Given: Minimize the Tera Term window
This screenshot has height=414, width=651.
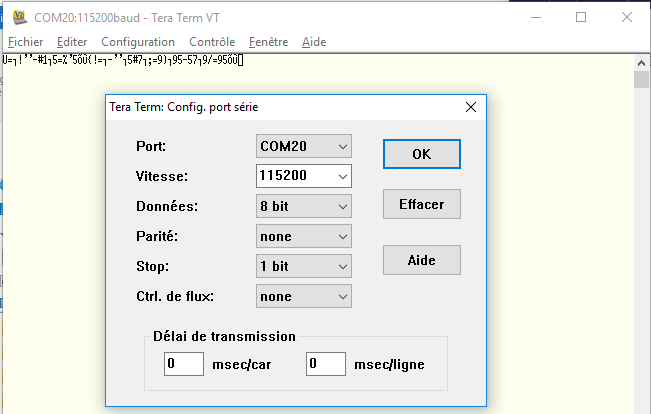Looking at the screenshot, I should [536, 17].
